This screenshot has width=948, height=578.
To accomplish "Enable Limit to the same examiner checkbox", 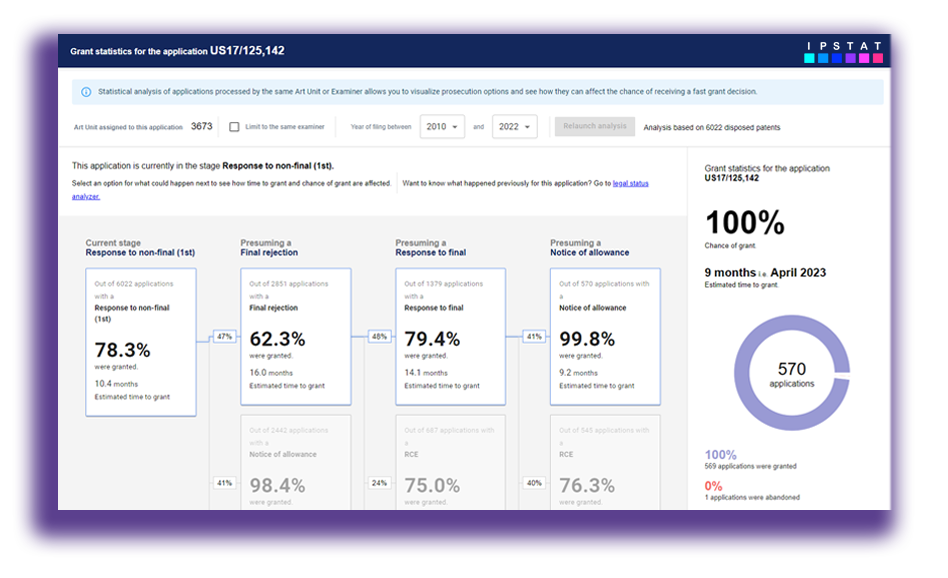I will click(x=234, y=127).
